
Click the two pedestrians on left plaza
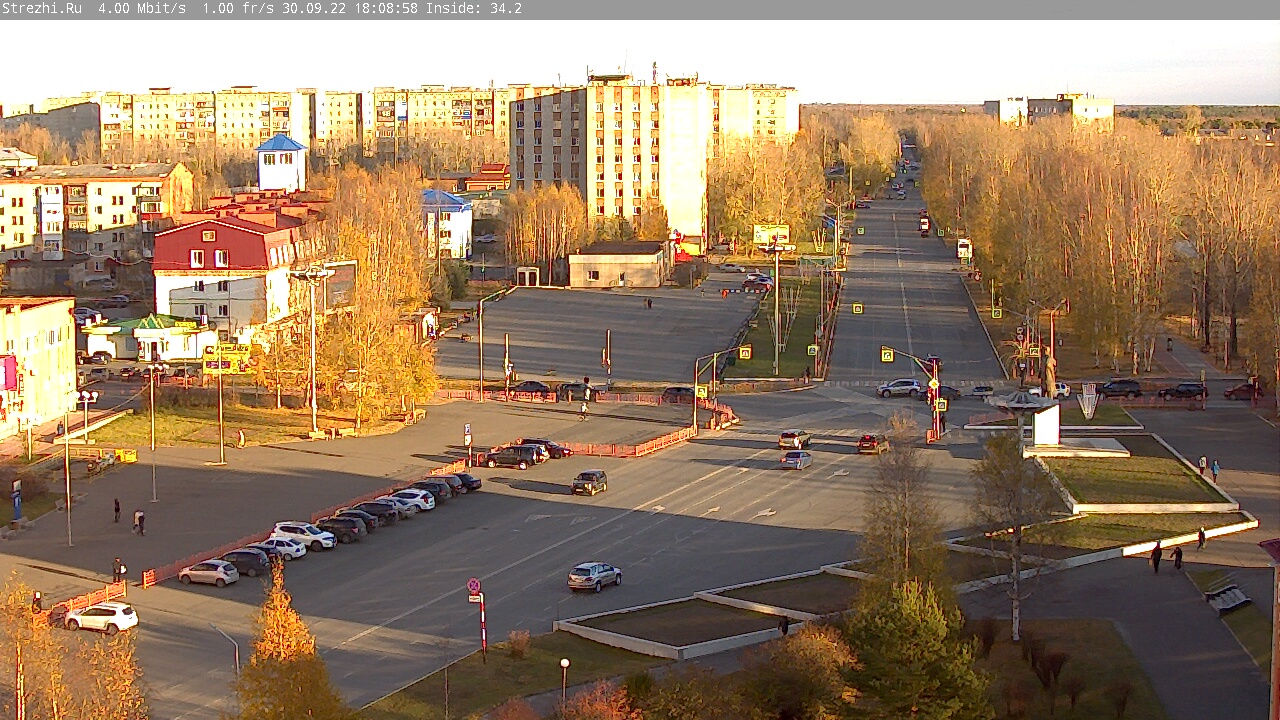[x=128, y=517]
